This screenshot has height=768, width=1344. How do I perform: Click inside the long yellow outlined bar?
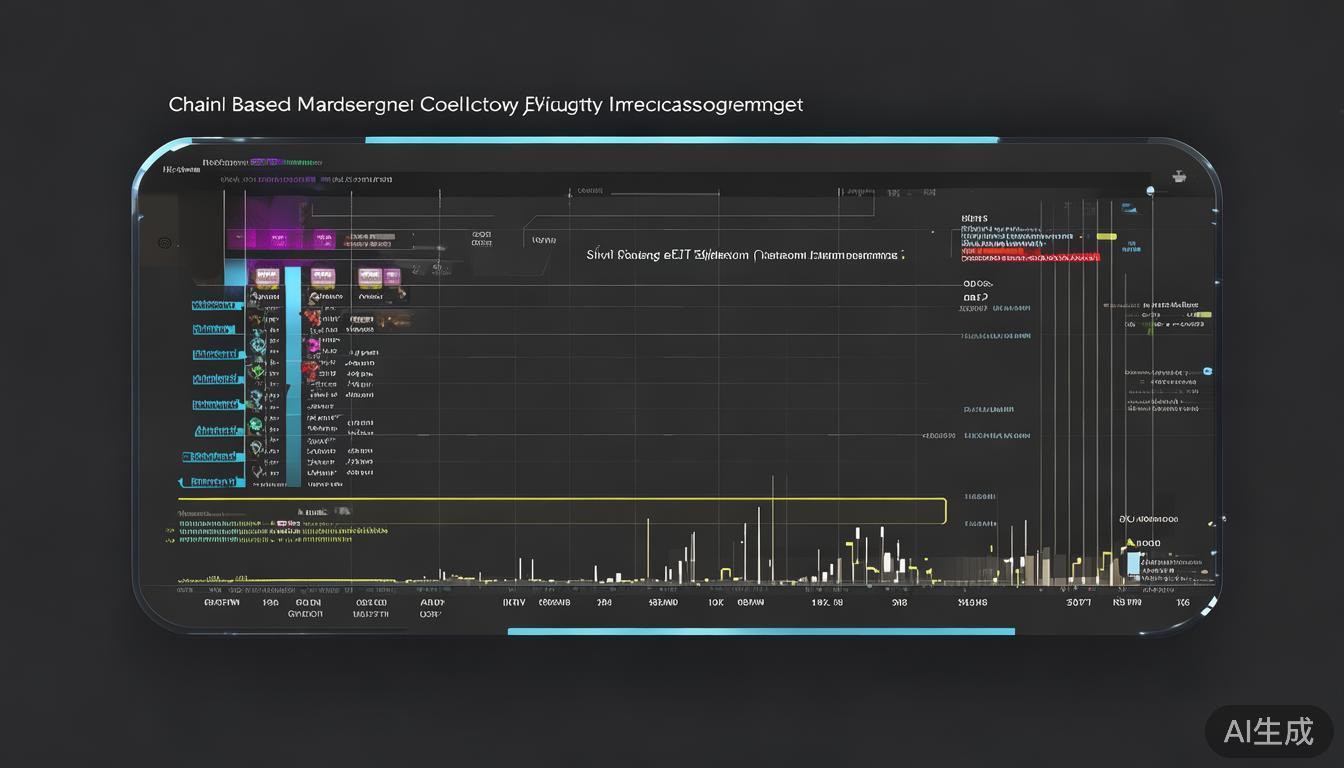tap(560, 511)
